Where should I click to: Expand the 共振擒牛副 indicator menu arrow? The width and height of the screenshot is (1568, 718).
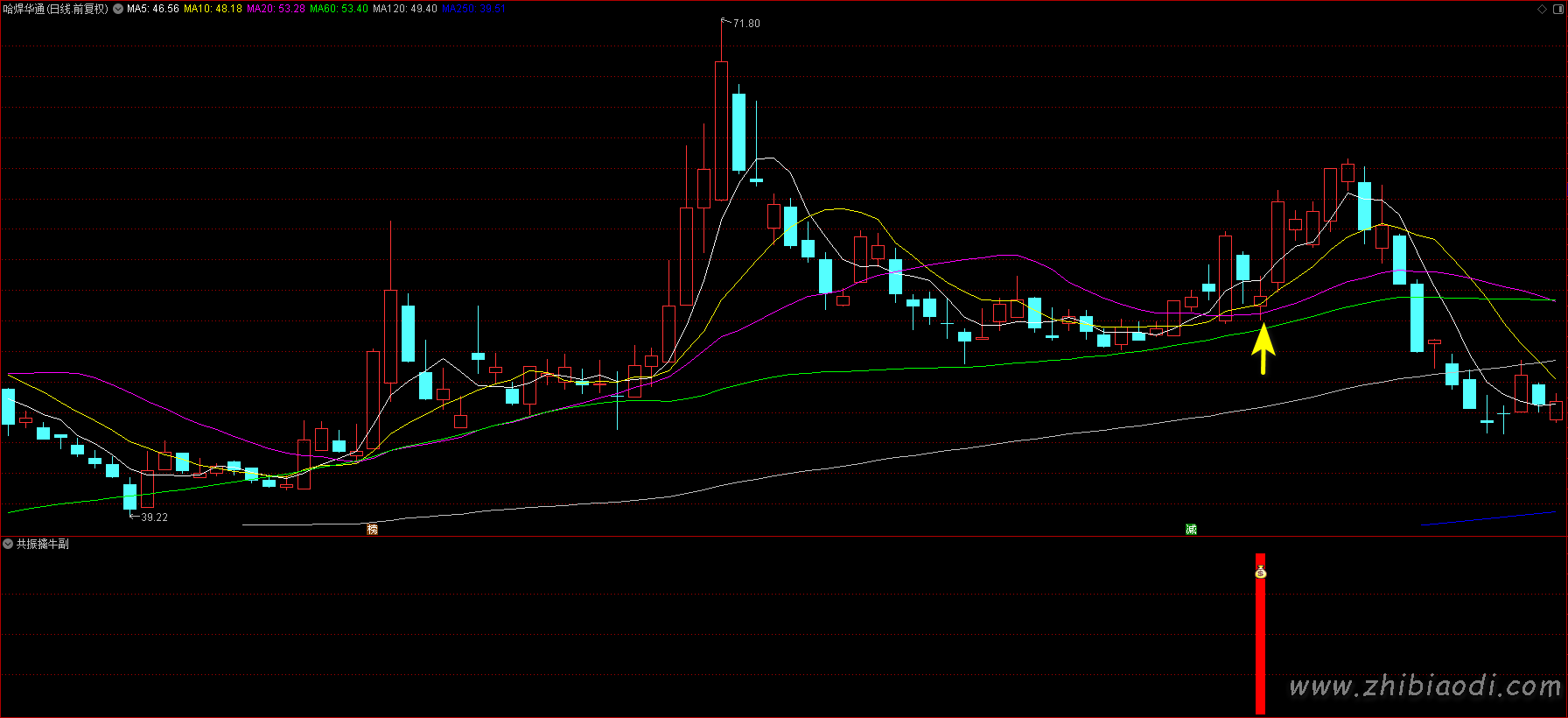8,544
